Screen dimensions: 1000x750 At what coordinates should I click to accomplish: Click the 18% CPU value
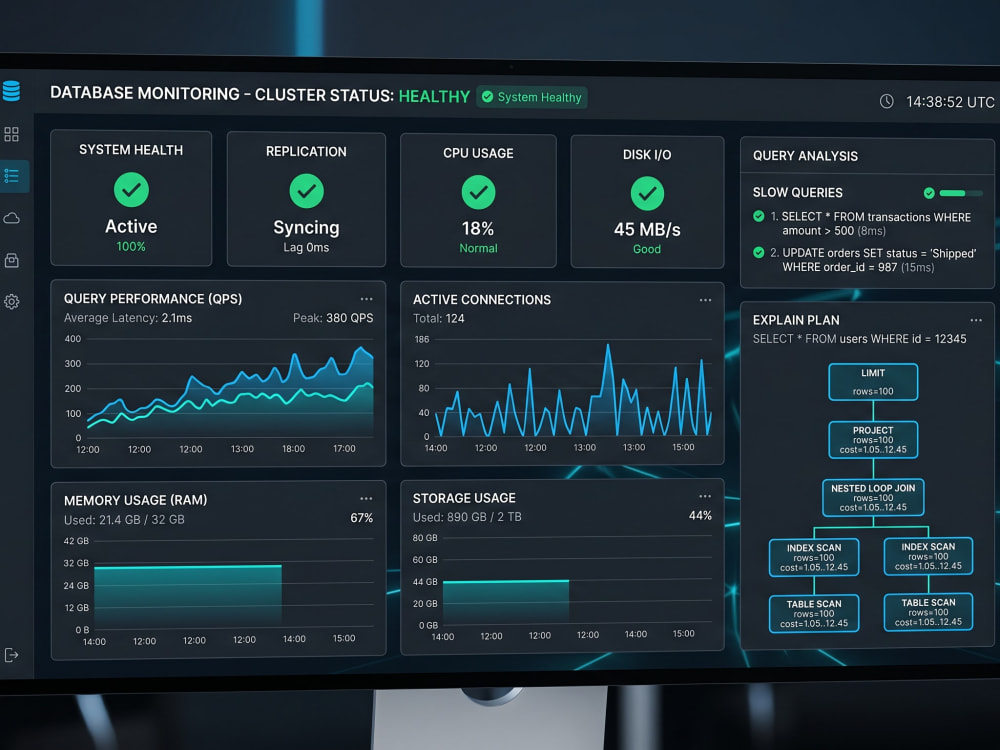[478, 228]
